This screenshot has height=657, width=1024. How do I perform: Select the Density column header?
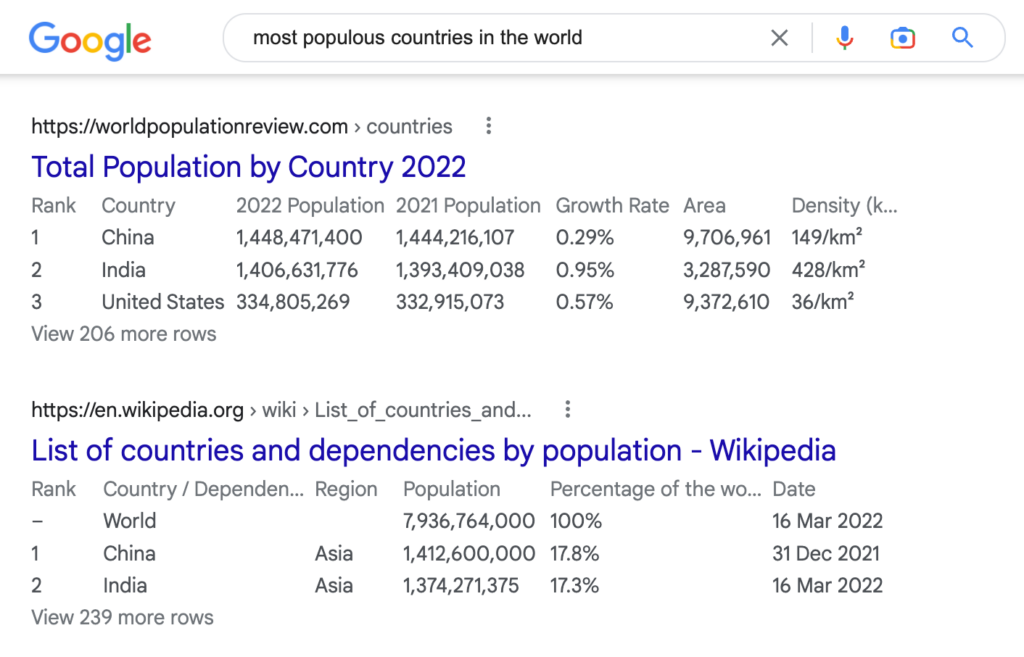pyautogui.click(x=844, y=206)
